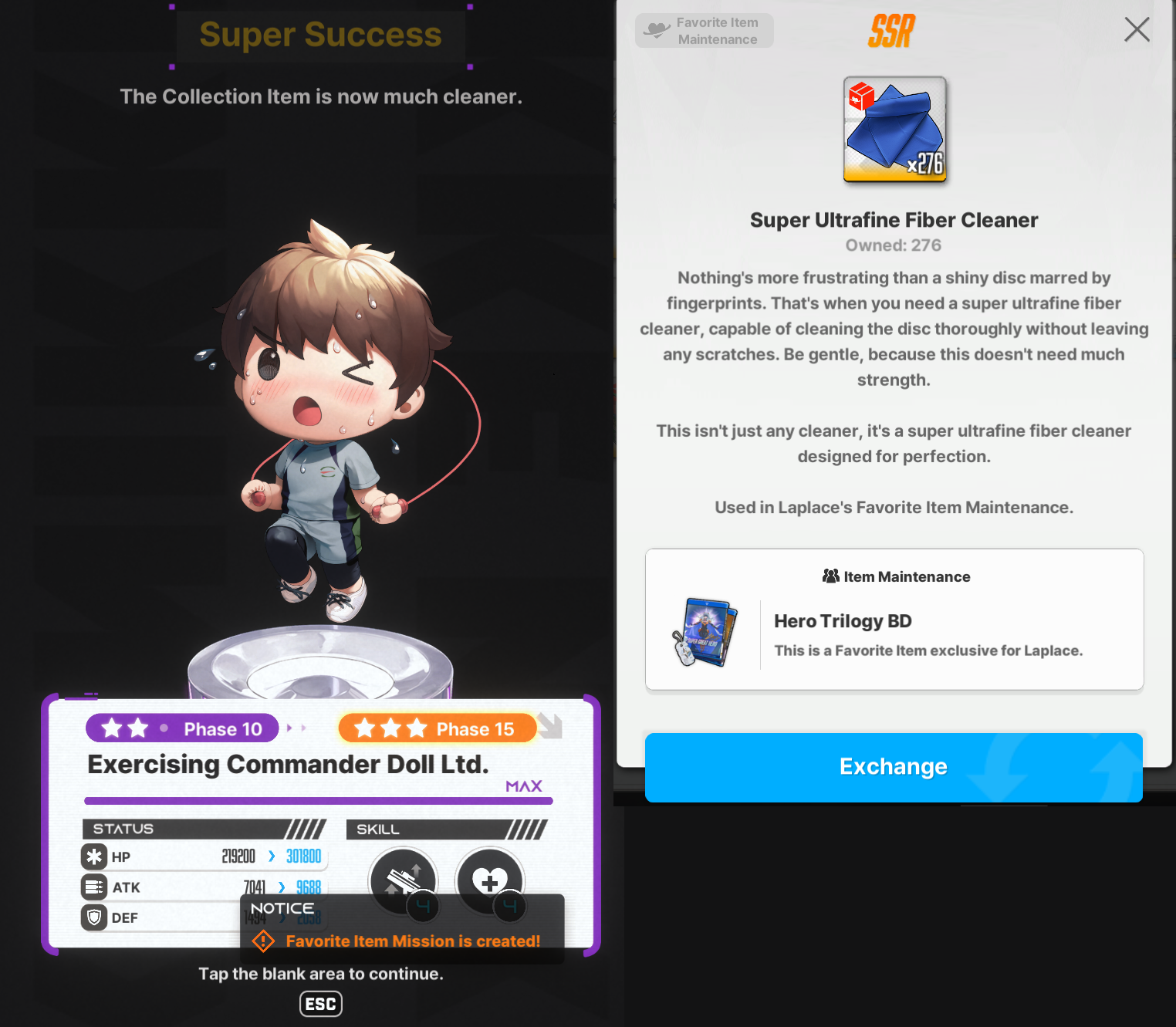The image size is (1176, 1027).
Task: Click the ATK status icon
Action: 94,887
